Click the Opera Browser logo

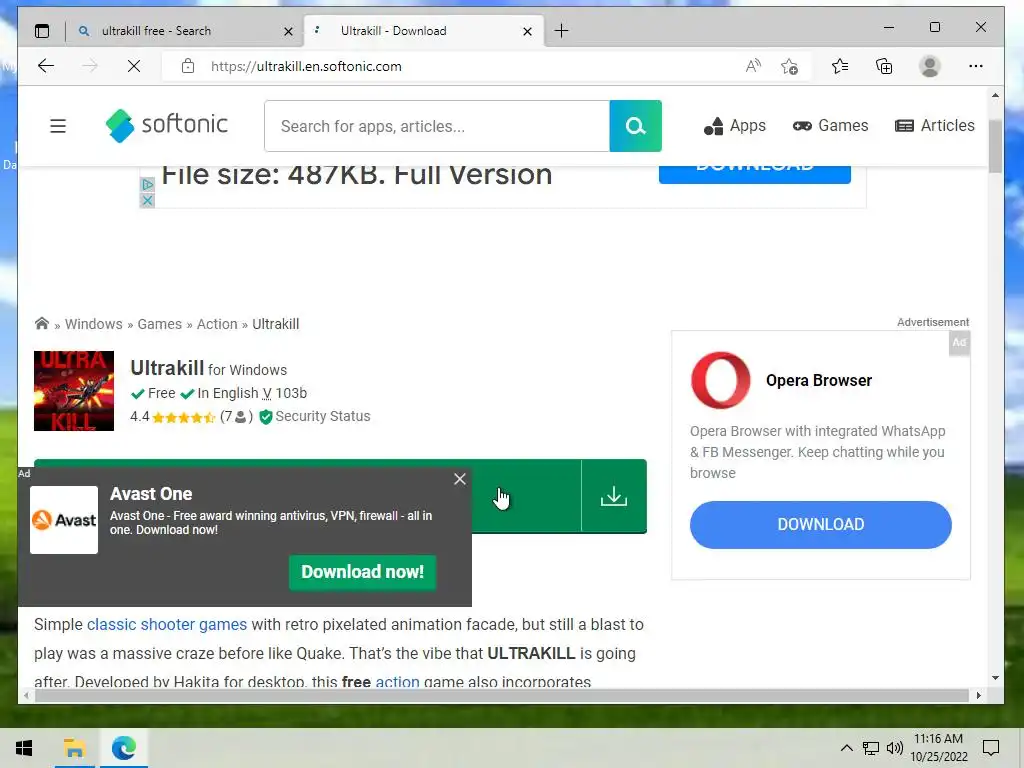tap(721, 380)
